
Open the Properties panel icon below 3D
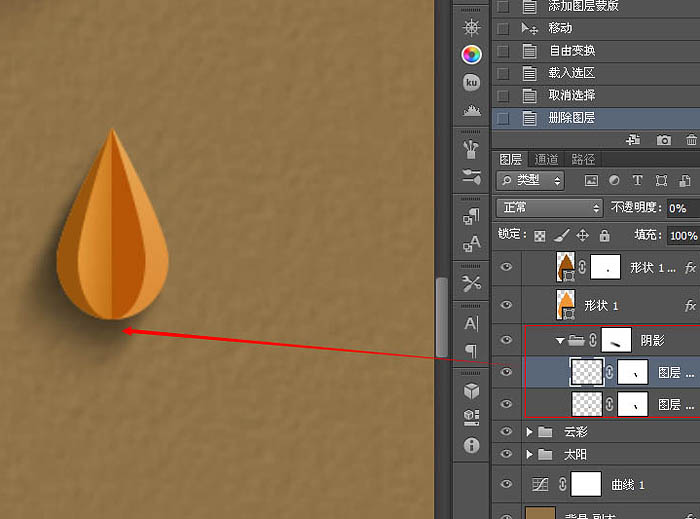click(x=471, y=417)
